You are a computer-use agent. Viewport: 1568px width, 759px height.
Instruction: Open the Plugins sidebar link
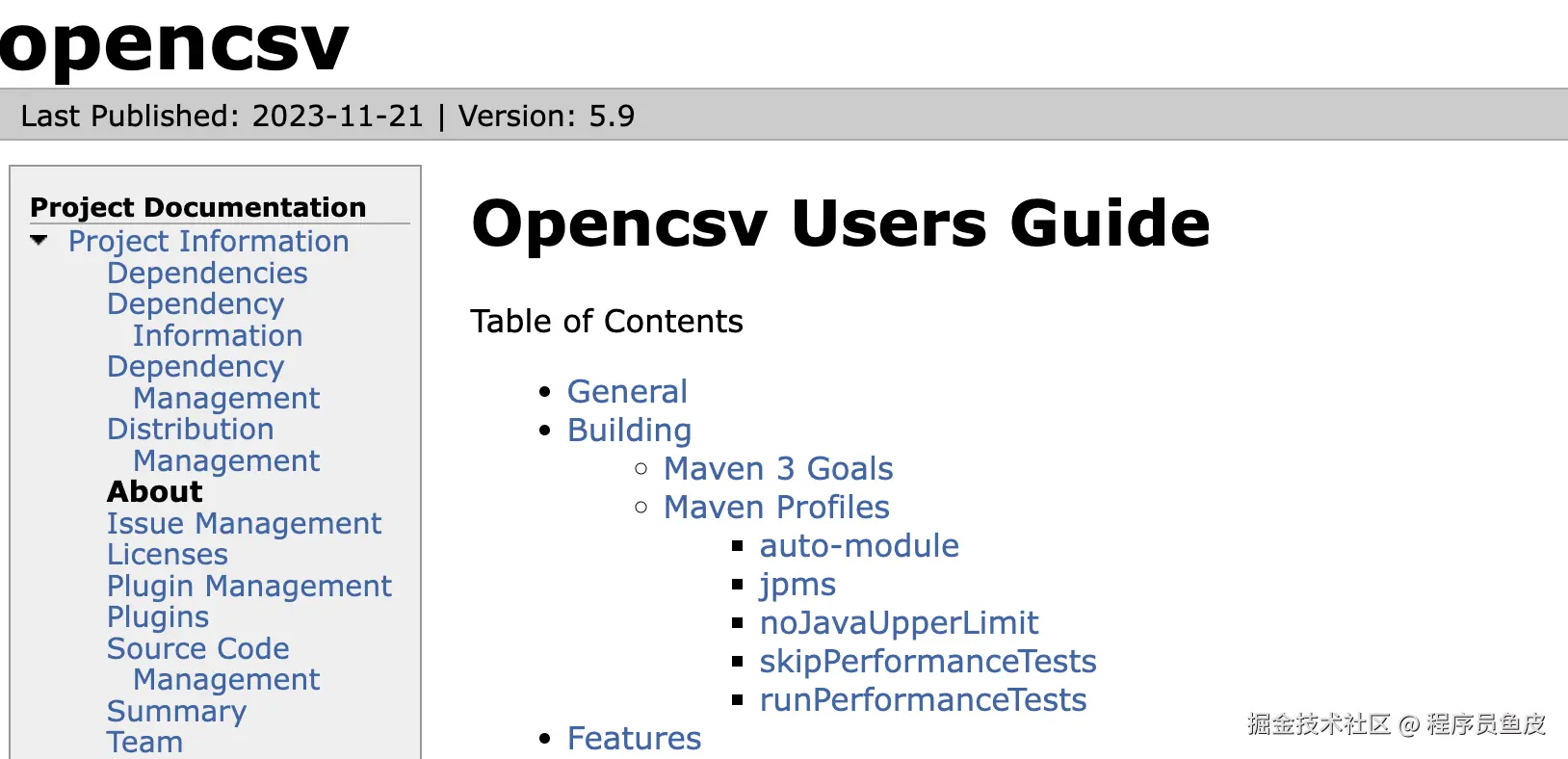click(x=158, y=617)
